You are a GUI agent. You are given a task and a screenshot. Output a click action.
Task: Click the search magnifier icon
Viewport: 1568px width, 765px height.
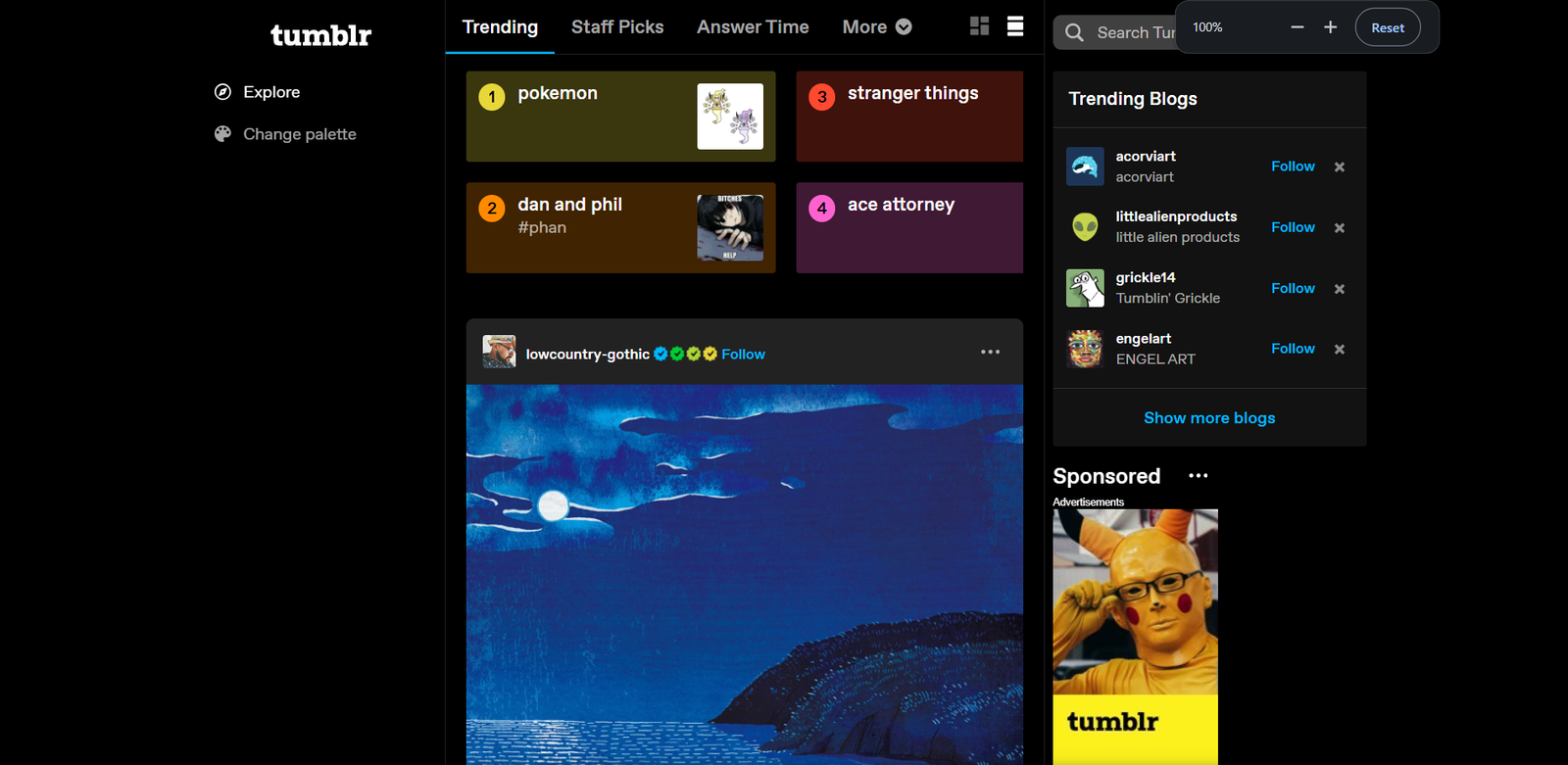[x=1074, y=32]
